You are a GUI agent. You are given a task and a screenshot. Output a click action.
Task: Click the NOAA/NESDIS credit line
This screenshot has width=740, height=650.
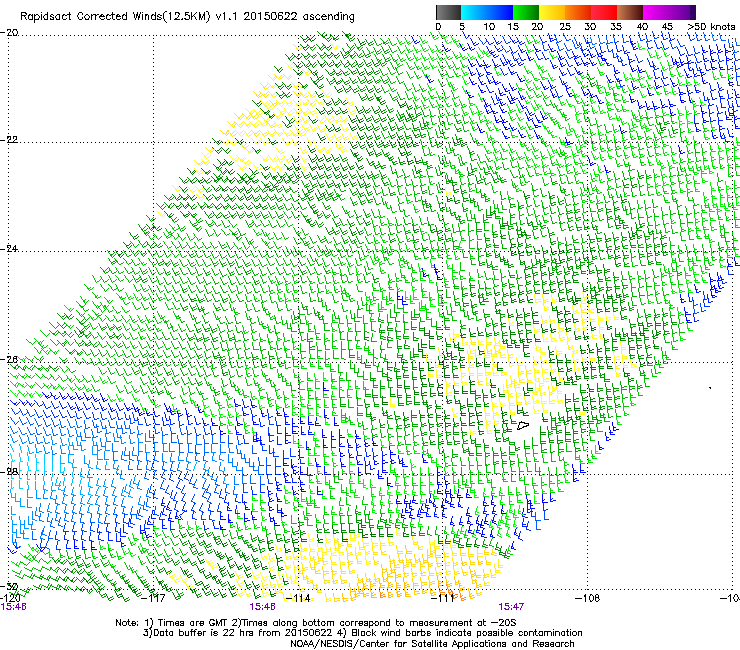(x=432, y=644)
